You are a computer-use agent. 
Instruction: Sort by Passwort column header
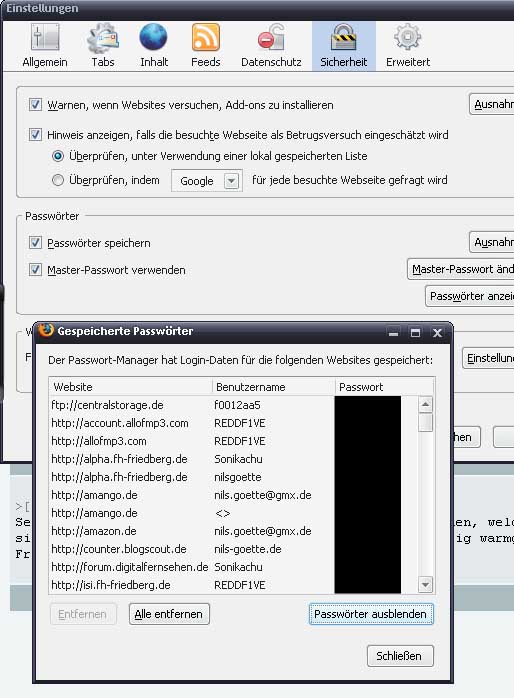[x=384, y=387]
